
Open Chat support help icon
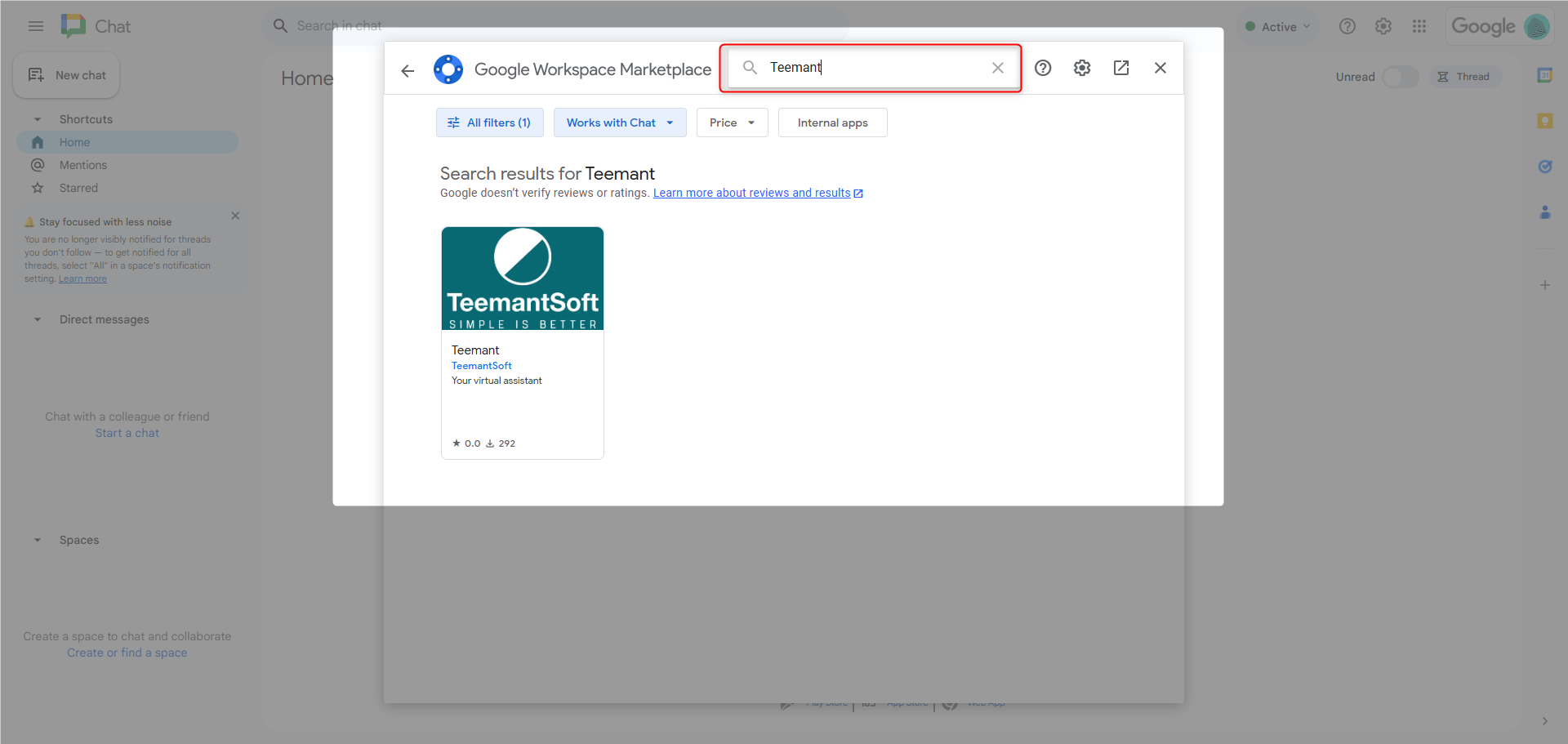(1347, 26)
